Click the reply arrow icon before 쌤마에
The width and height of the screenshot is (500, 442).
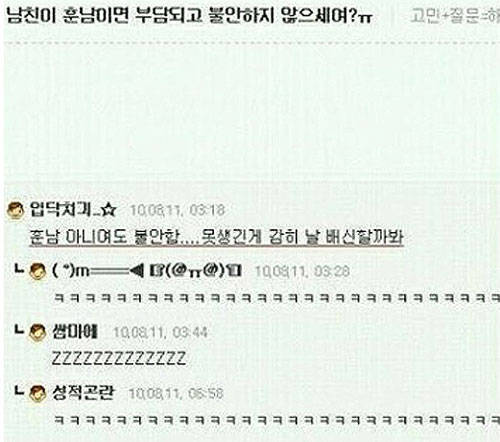point(19,330)
